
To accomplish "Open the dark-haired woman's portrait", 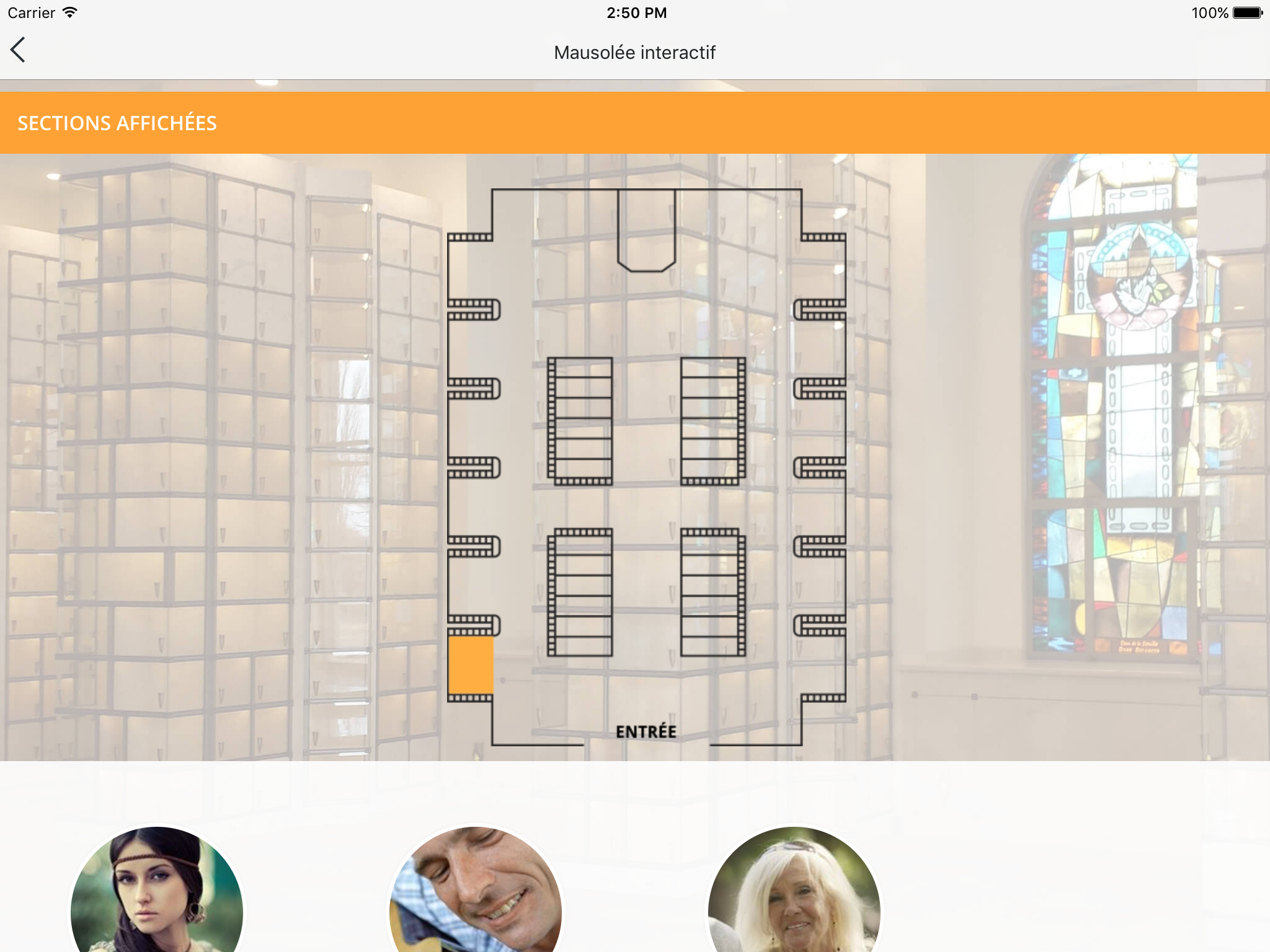I will [x=157, y=892].
